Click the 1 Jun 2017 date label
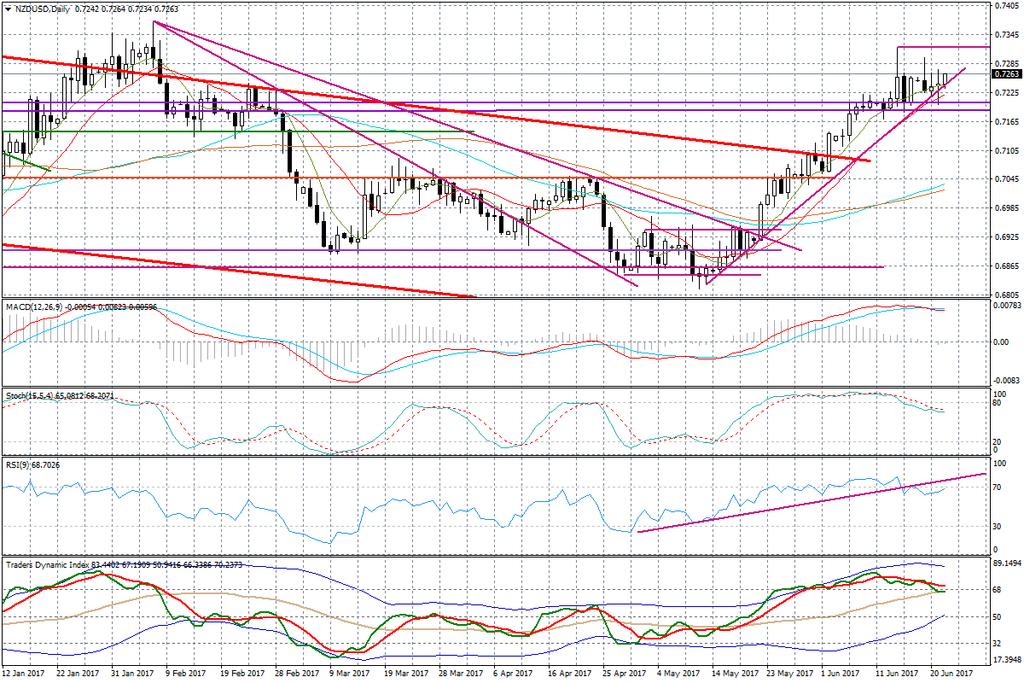Screen dimensions: 1024x683 click(x=839, y=673)
